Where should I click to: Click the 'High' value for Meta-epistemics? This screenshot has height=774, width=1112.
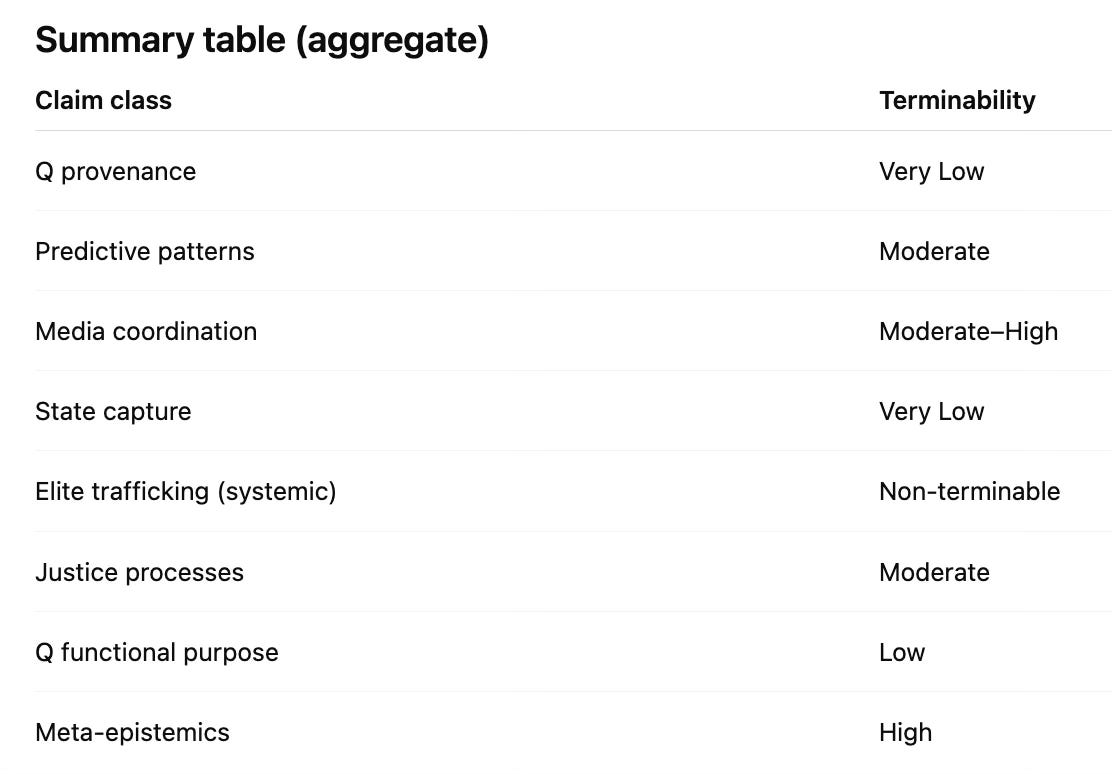(x=905, y=732)
